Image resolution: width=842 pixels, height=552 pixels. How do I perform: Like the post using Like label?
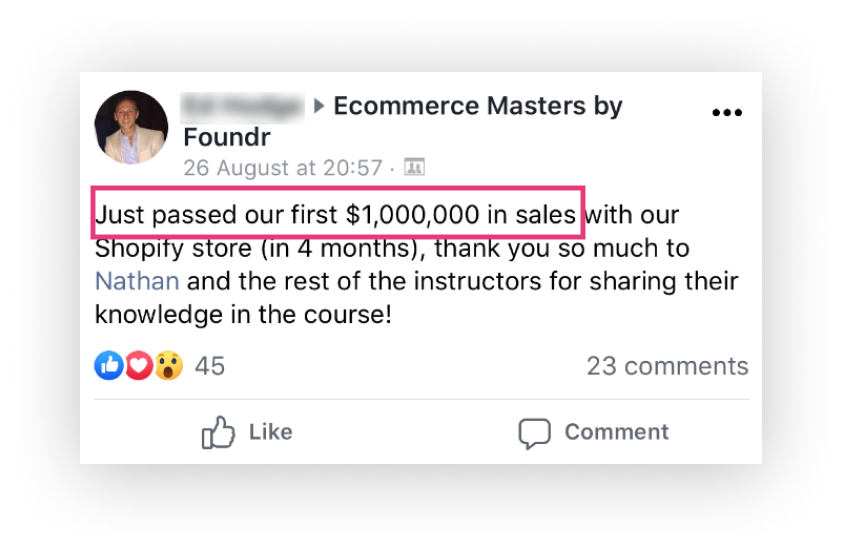[x=271, y=432]
